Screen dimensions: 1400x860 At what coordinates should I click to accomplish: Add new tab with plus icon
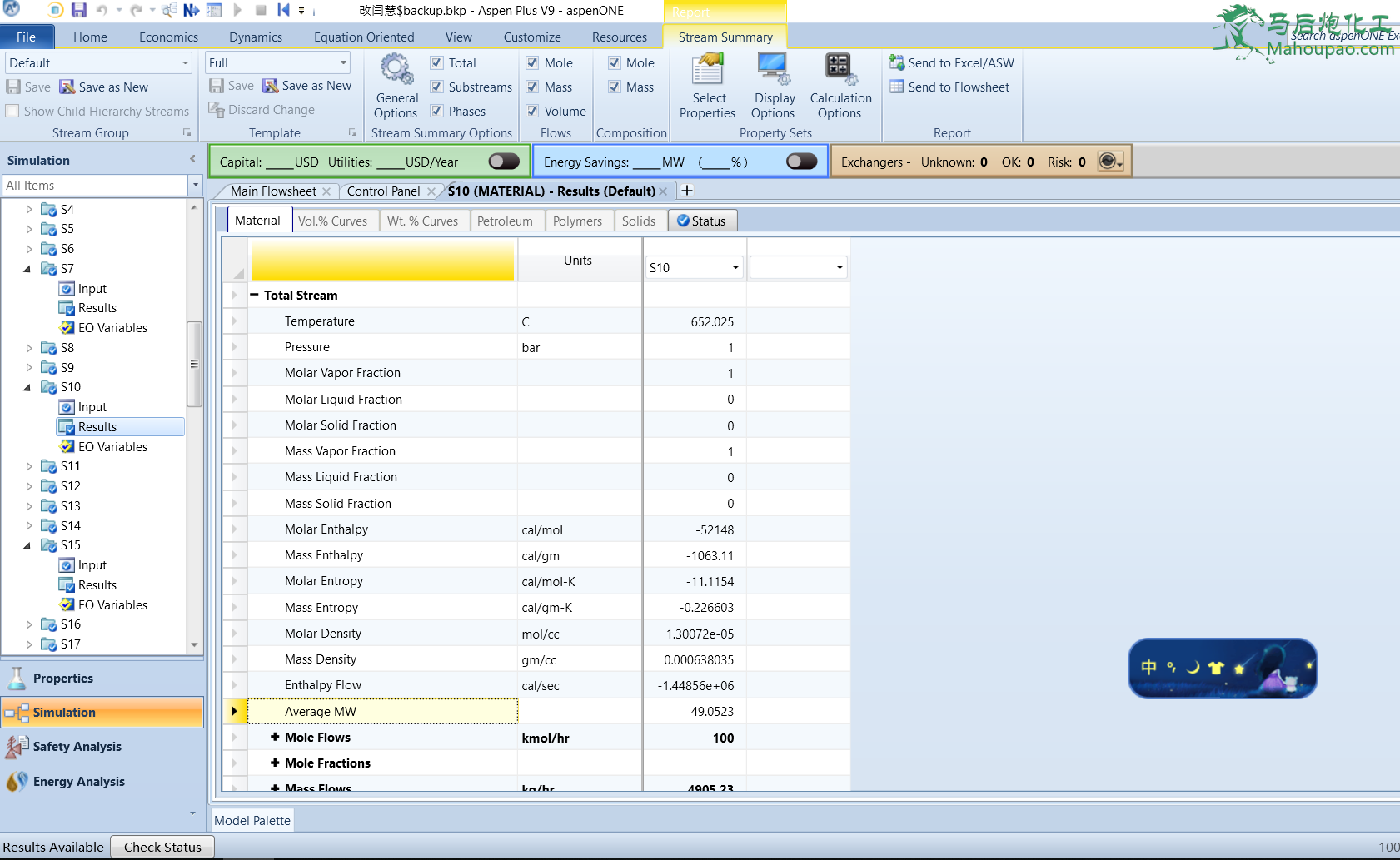687,191
